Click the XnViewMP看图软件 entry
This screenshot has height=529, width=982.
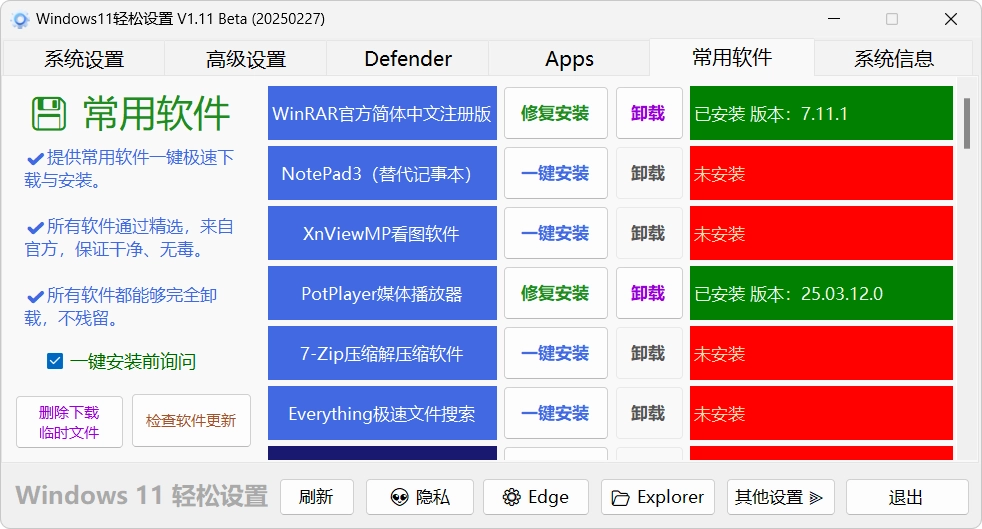click(382, 234)
